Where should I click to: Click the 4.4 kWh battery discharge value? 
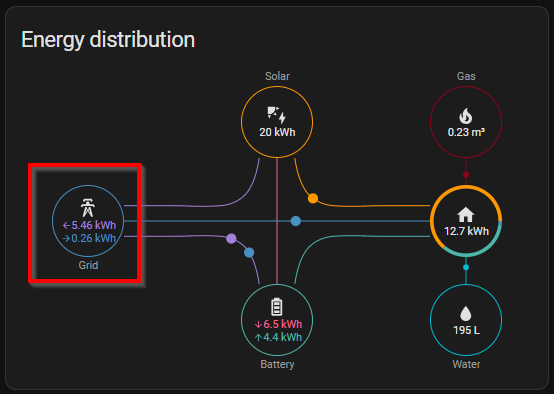click(x=278, y=337)
